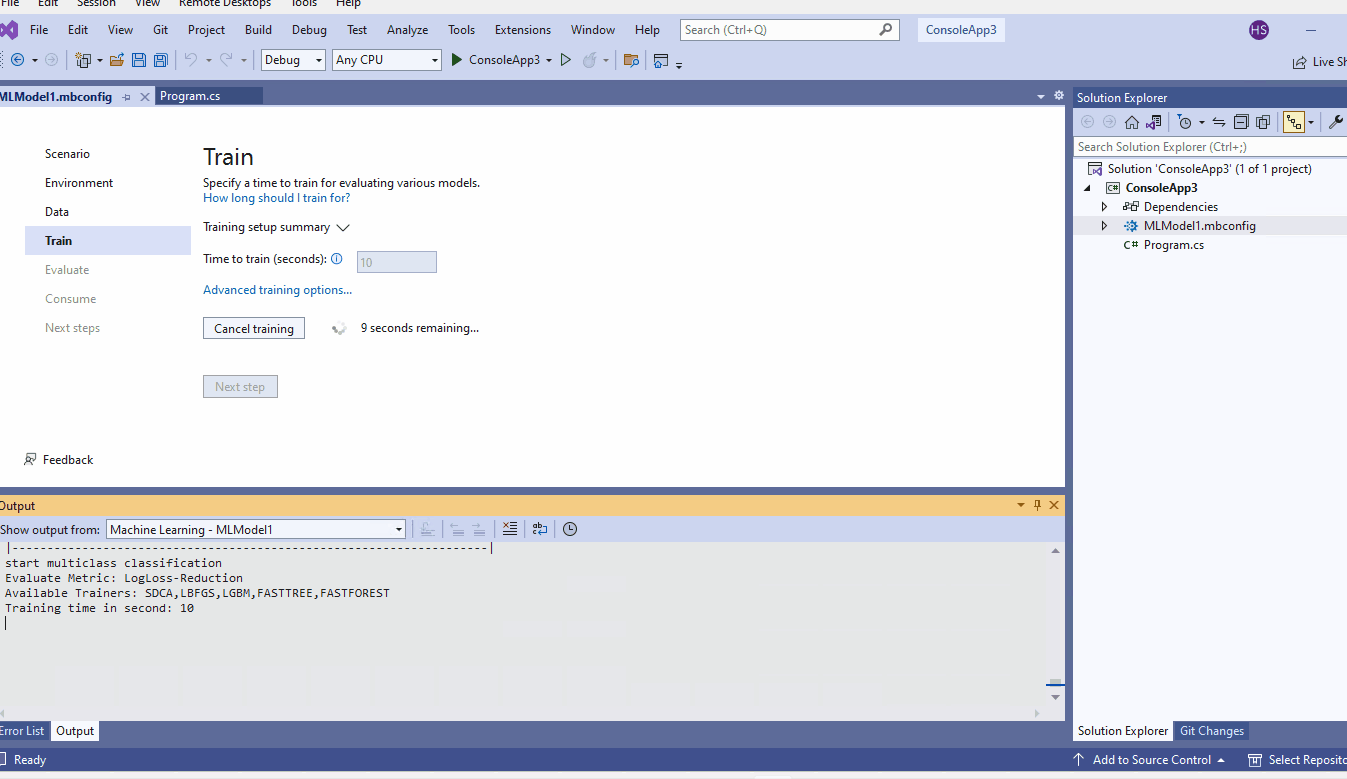Expand the Training setup summary chevron
Screen dimensions: 1347x779
click(343, 228)
